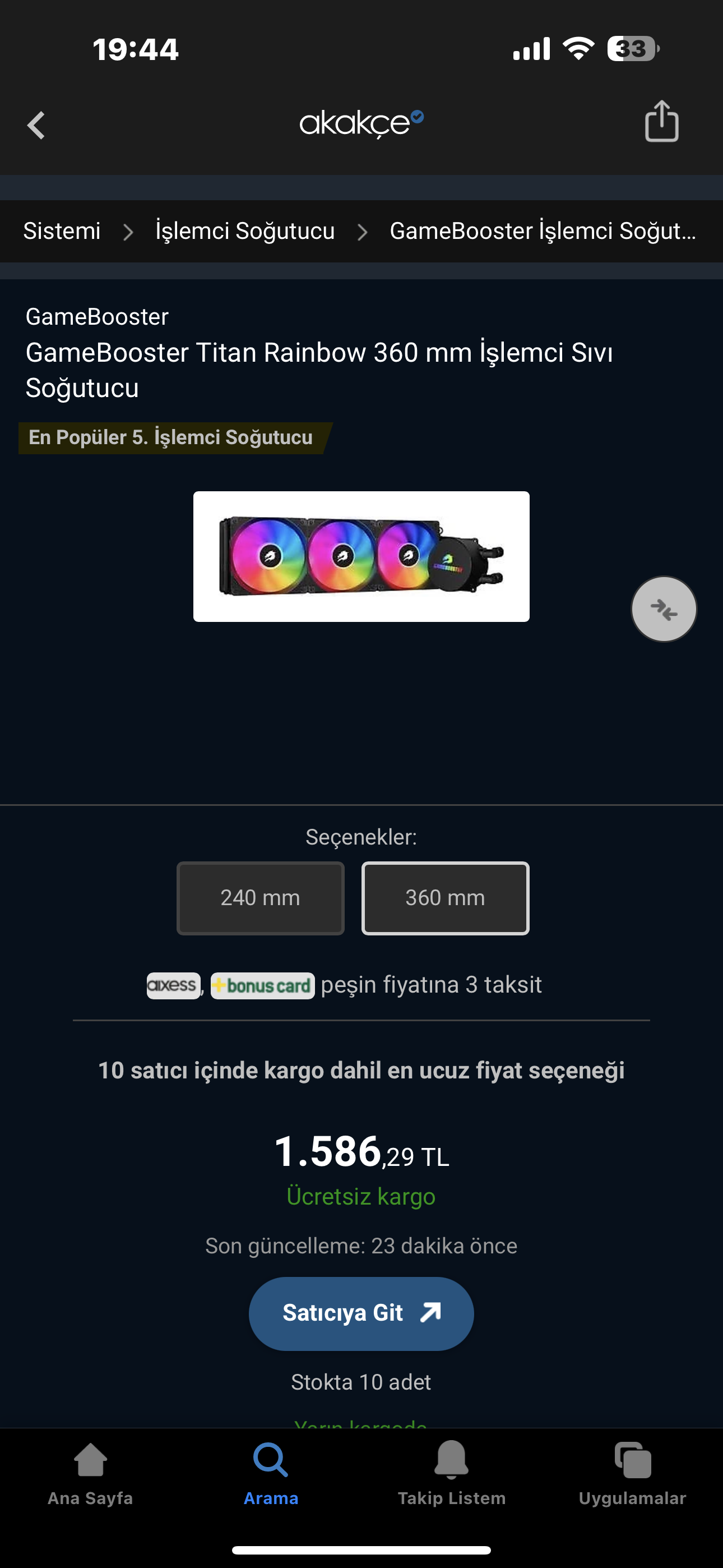The height and width of the screenshot is (1568, 723).
Task: Tap the back arrow icon
Action: pyautogui.click(x=36, y=125)
